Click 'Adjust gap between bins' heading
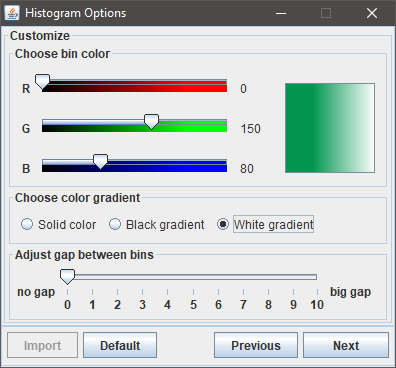Image resolution: width=396 pixels, height=368 pixels. 84,255
